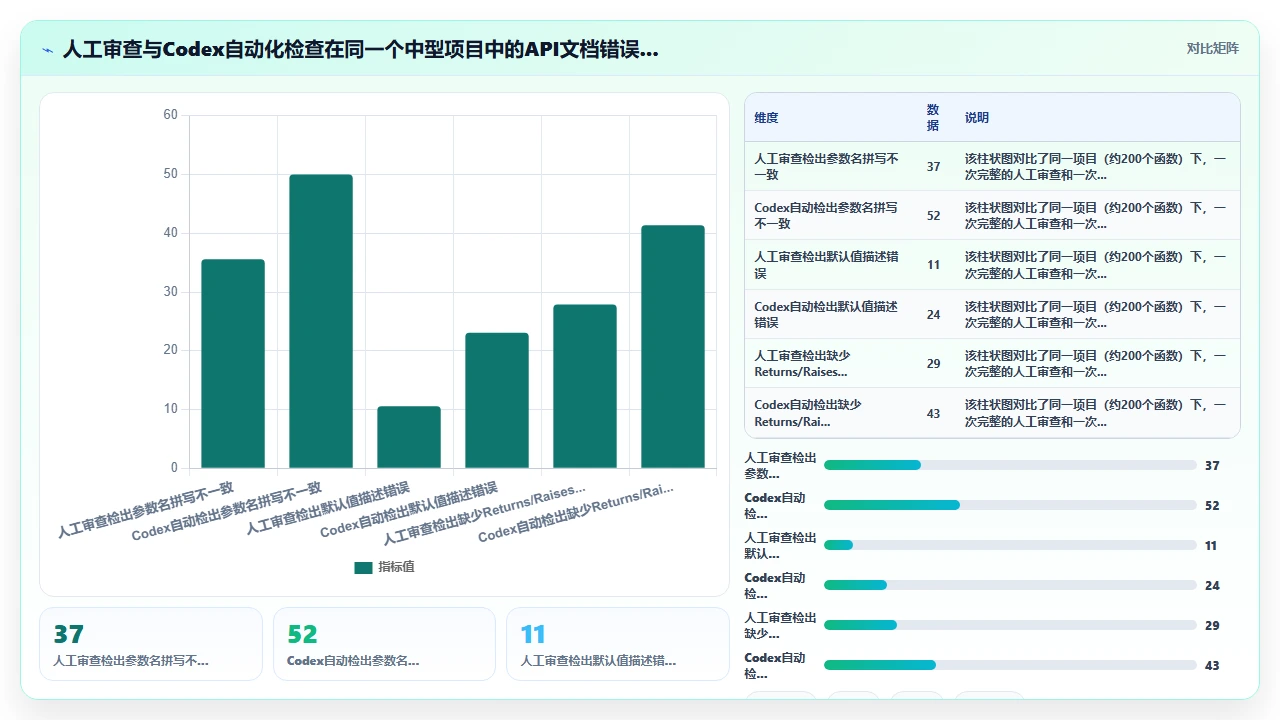Open description in the table row with value 43
This screenshot has width=1280, height=720.
coord(1096,413)
